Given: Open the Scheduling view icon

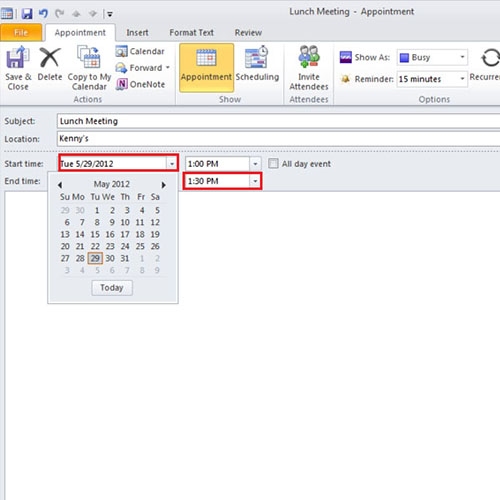Looking at the screenshot, I should point(257,57).
